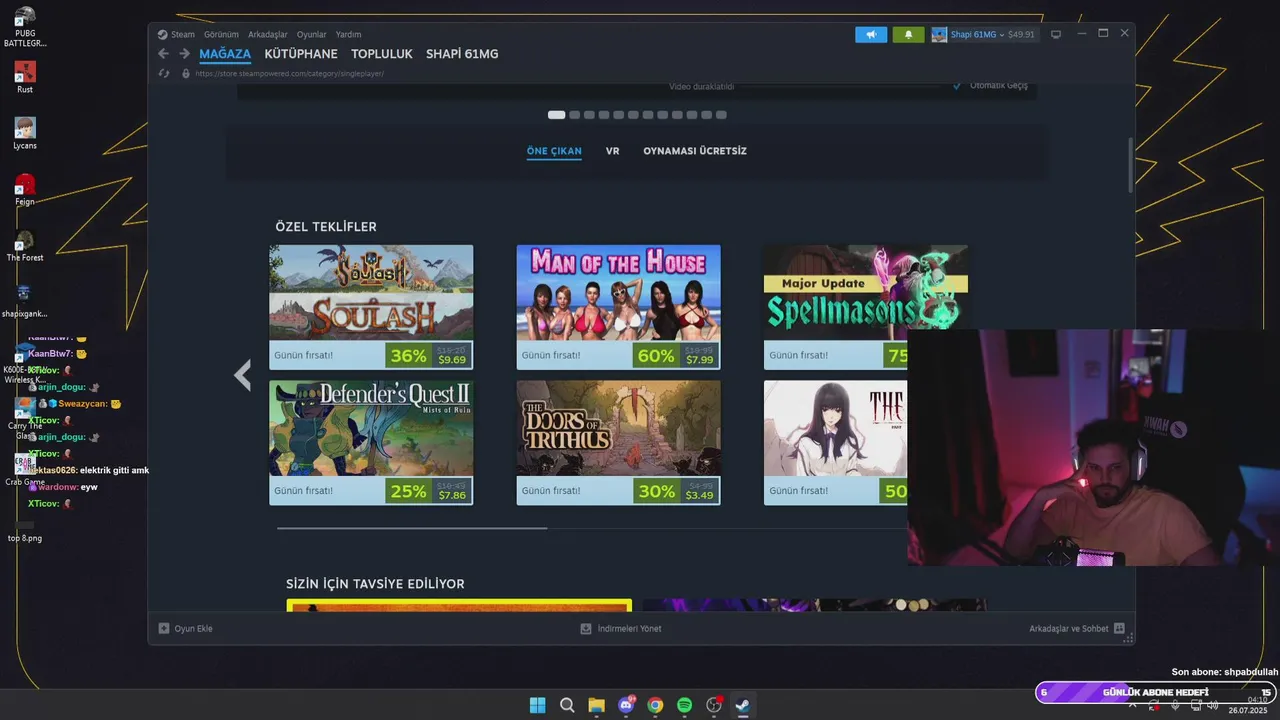1280x720 pixels.
Task: Open Arkadaşlar ve Sohbet
Action: 1069,629
